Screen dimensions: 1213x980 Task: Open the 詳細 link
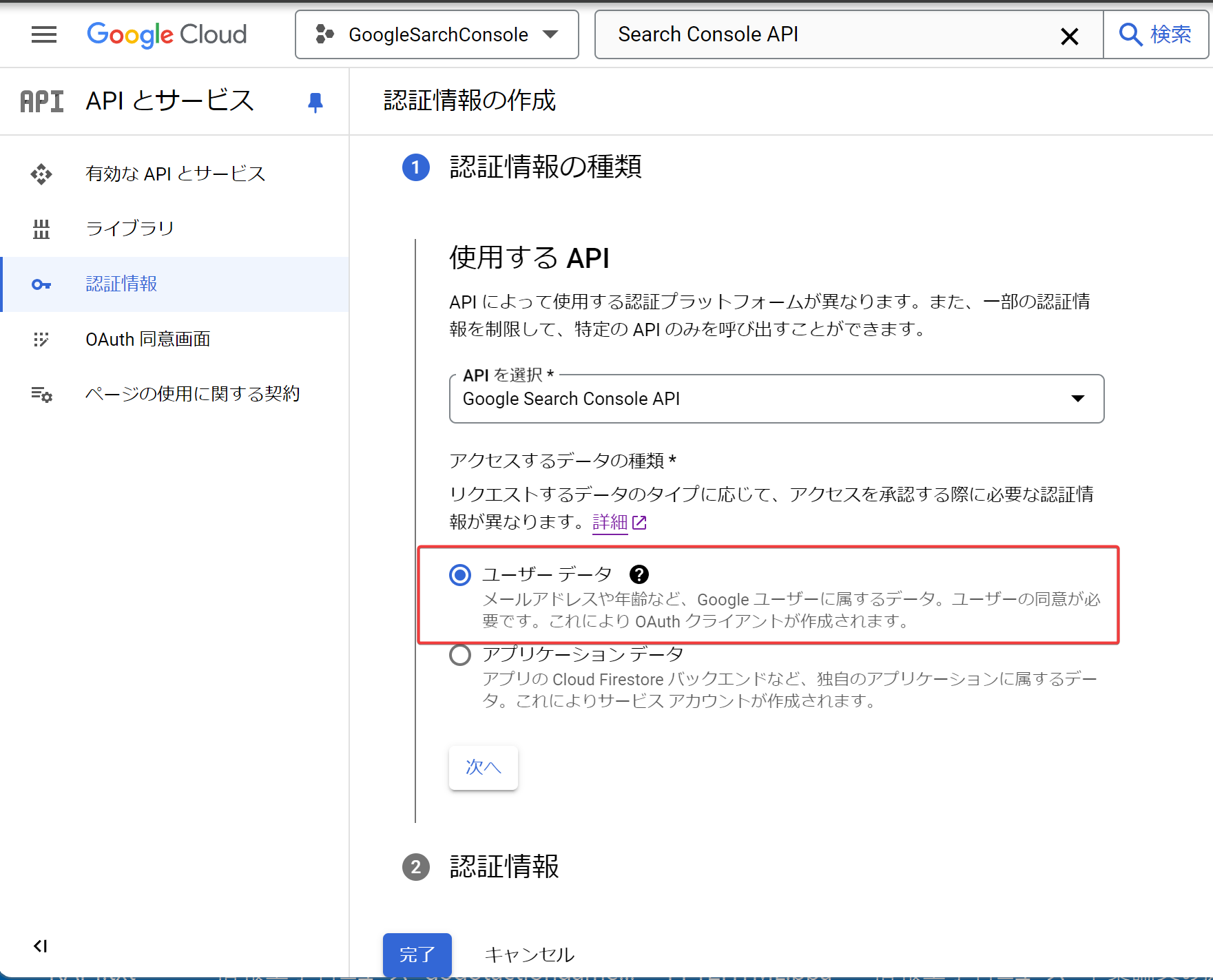click(x=610, y=523)
